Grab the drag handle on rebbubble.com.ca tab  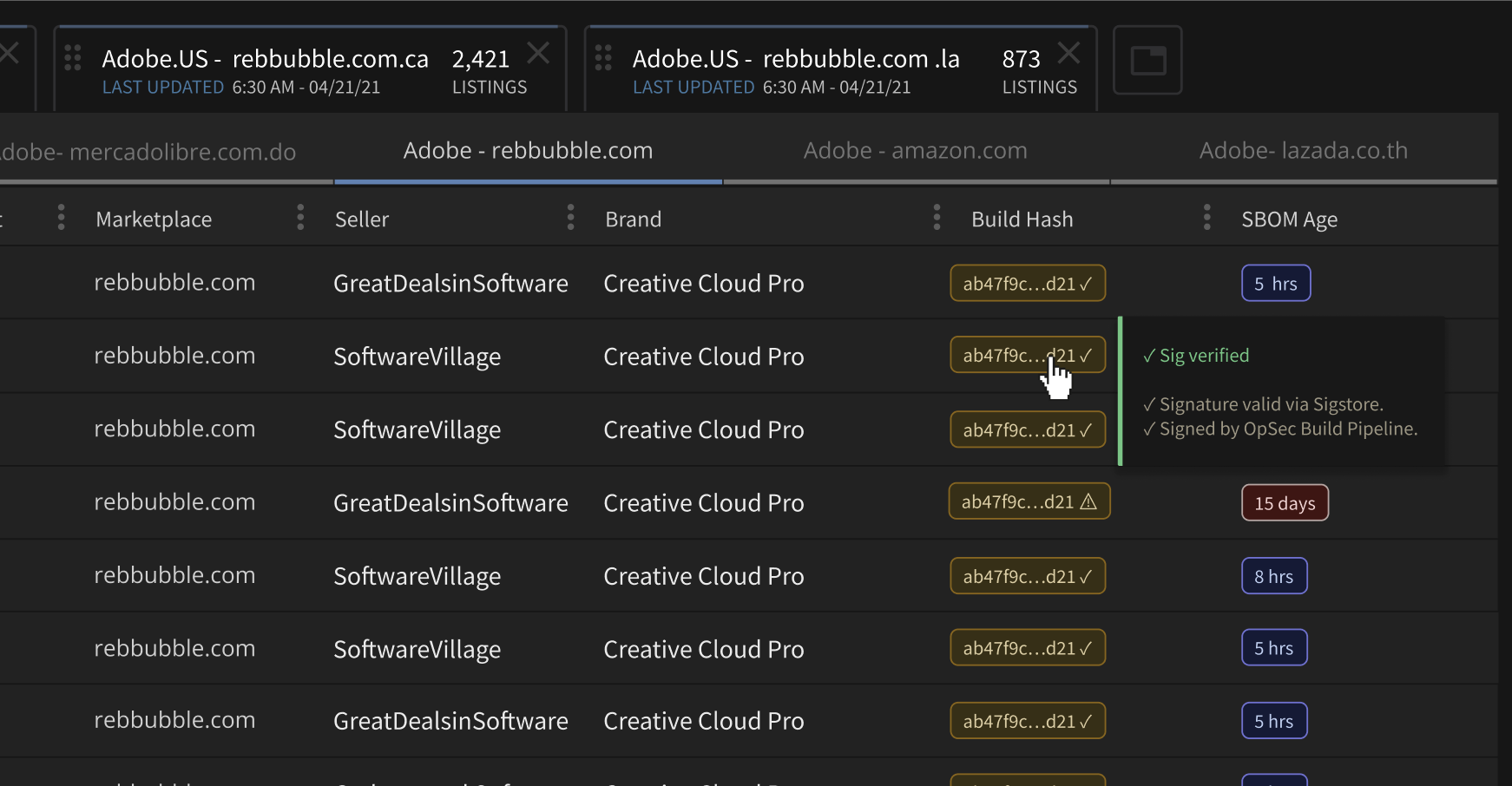[x=73, y=57]
